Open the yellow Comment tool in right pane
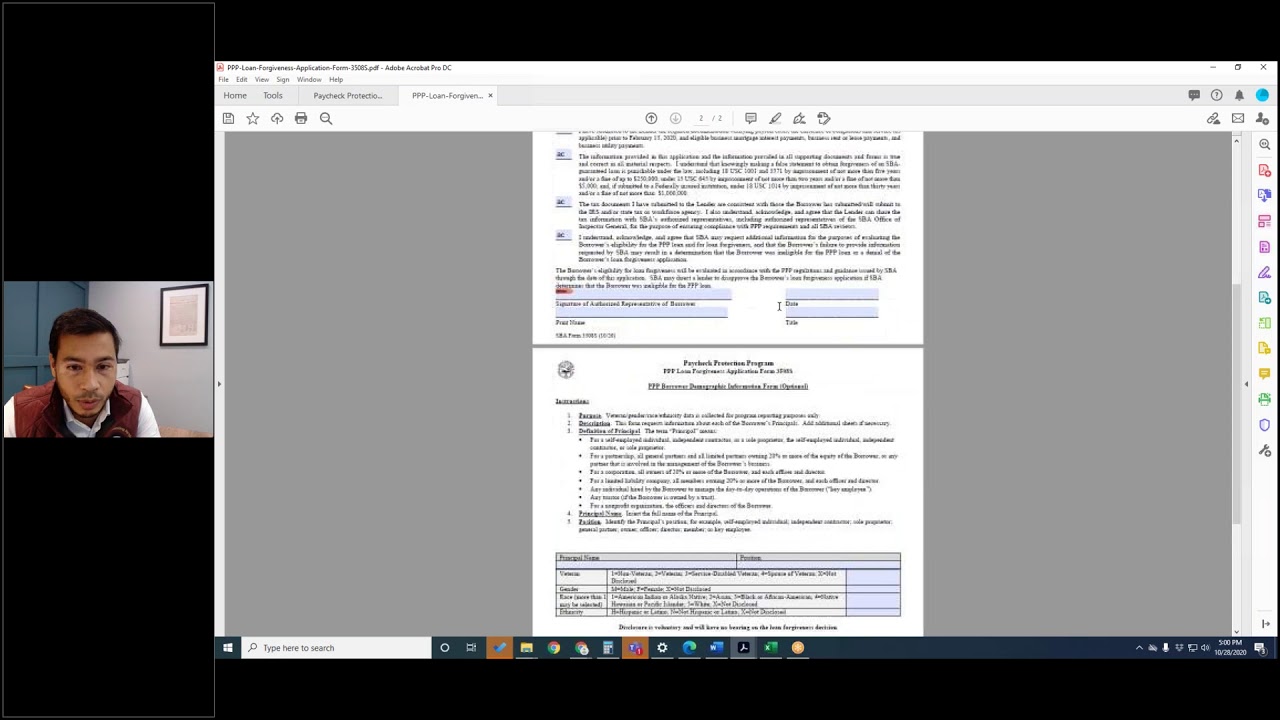The height and width of the screenshot is (720, 1280). pyautogui.click(x=1265, y=374)
